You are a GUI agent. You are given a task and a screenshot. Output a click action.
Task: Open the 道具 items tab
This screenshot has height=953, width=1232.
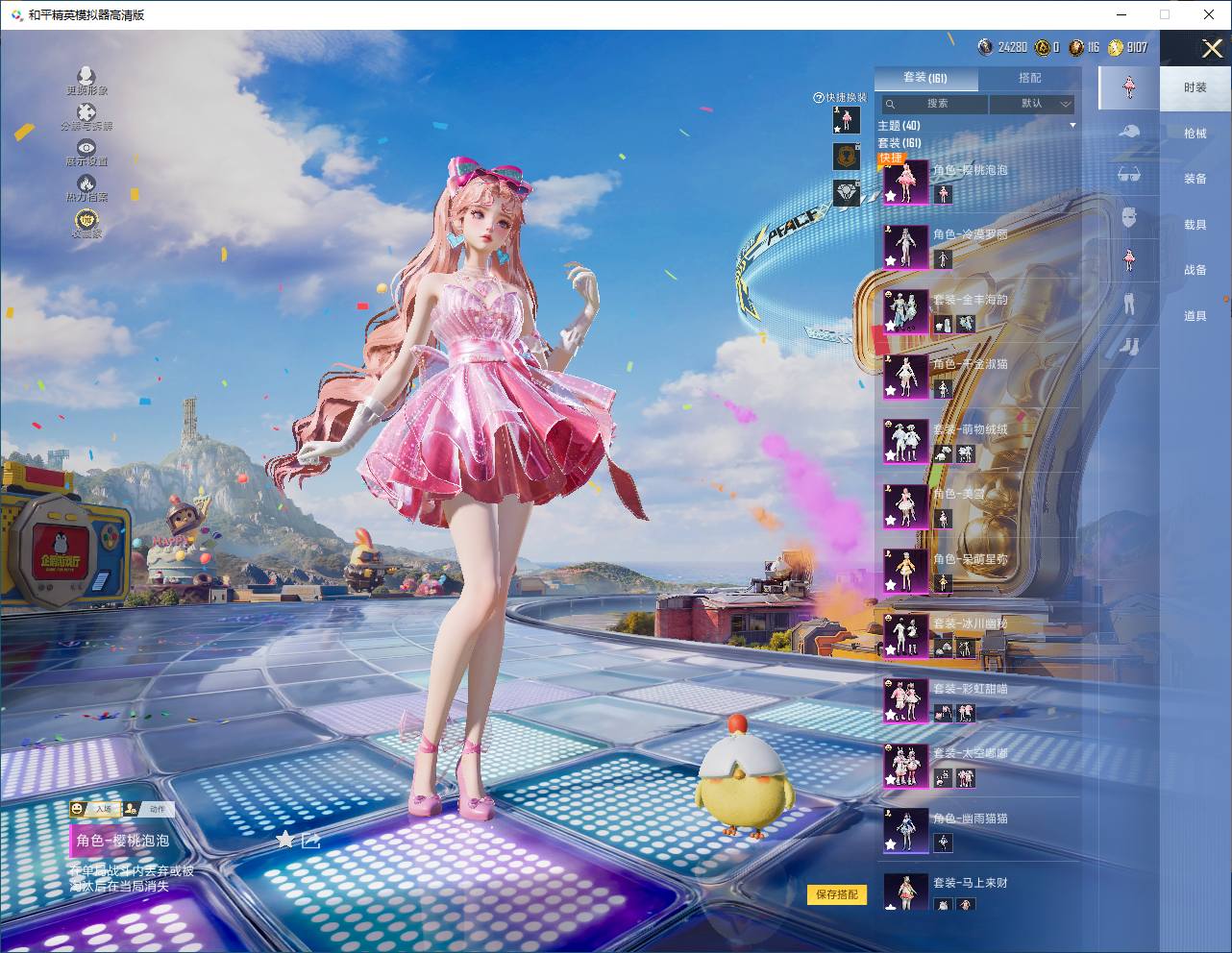tap(1195, 316)
